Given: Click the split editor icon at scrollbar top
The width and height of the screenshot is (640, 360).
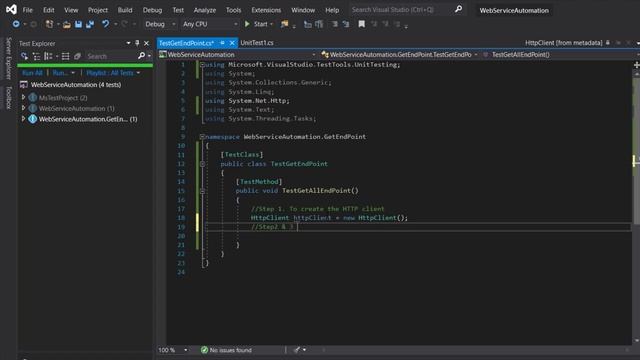Looking at the screenshot, I should [x=636, y=64].
